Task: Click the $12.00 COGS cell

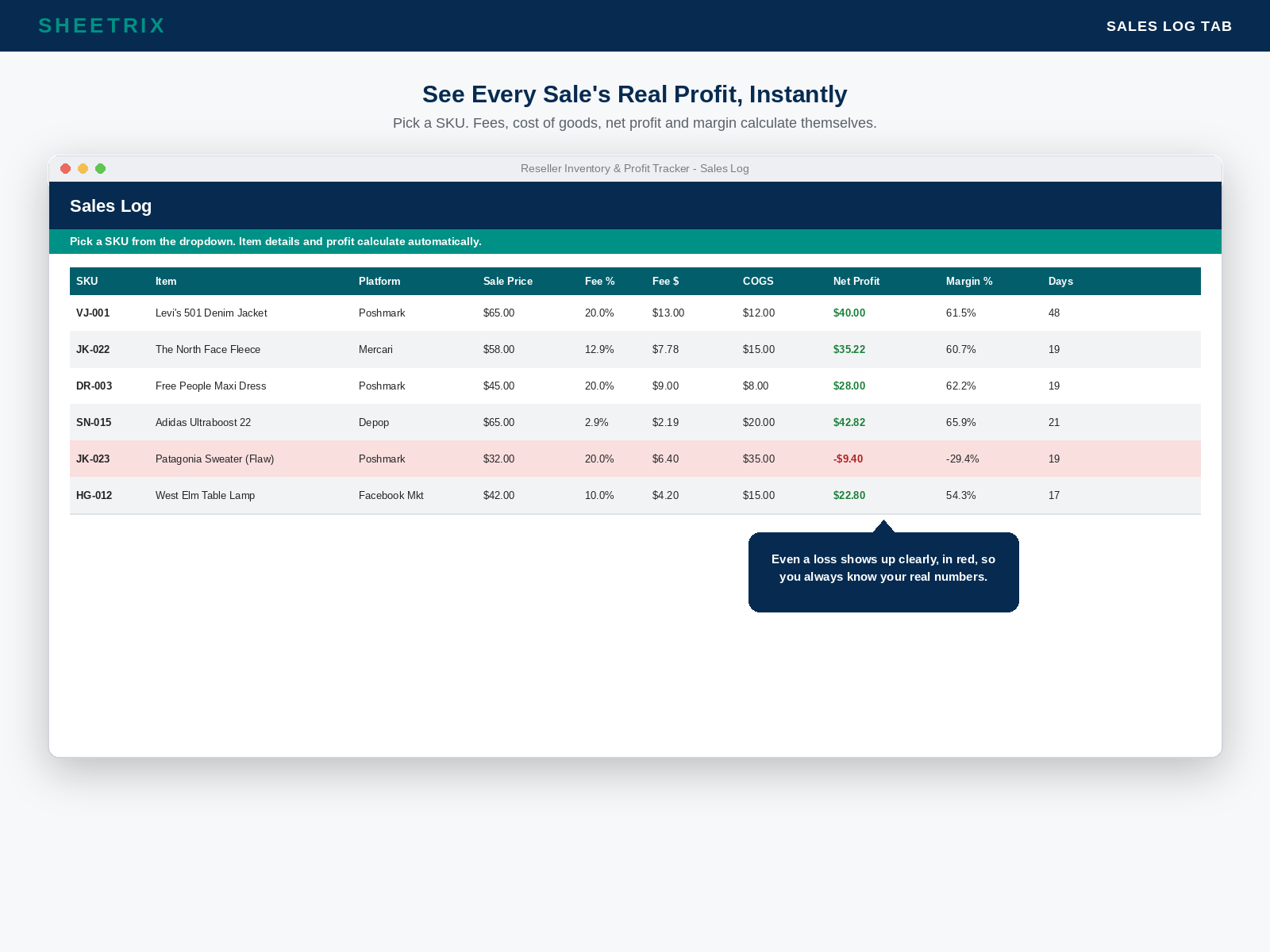Action: click(x=759, y=313)
